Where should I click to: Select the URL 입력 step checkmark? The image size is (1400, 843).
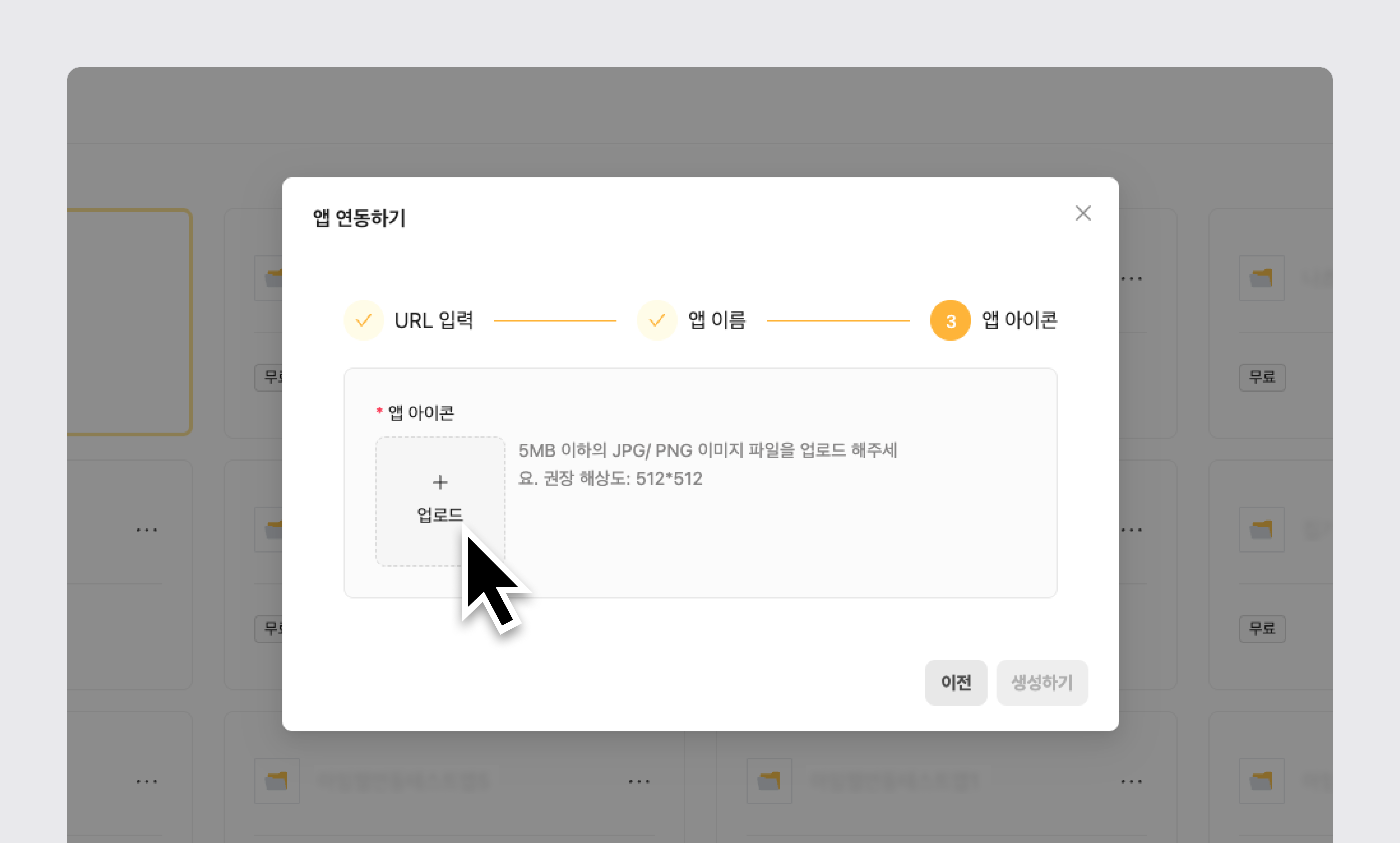[364, 320]
